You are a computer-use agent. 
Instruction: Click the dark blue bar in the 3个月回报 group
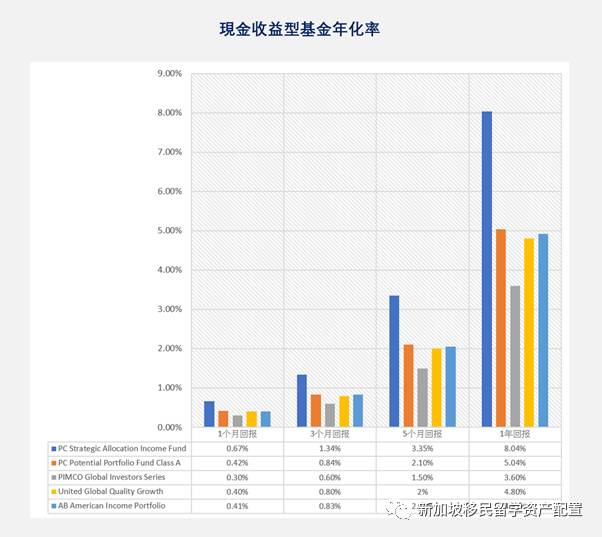tap(302, 400)
